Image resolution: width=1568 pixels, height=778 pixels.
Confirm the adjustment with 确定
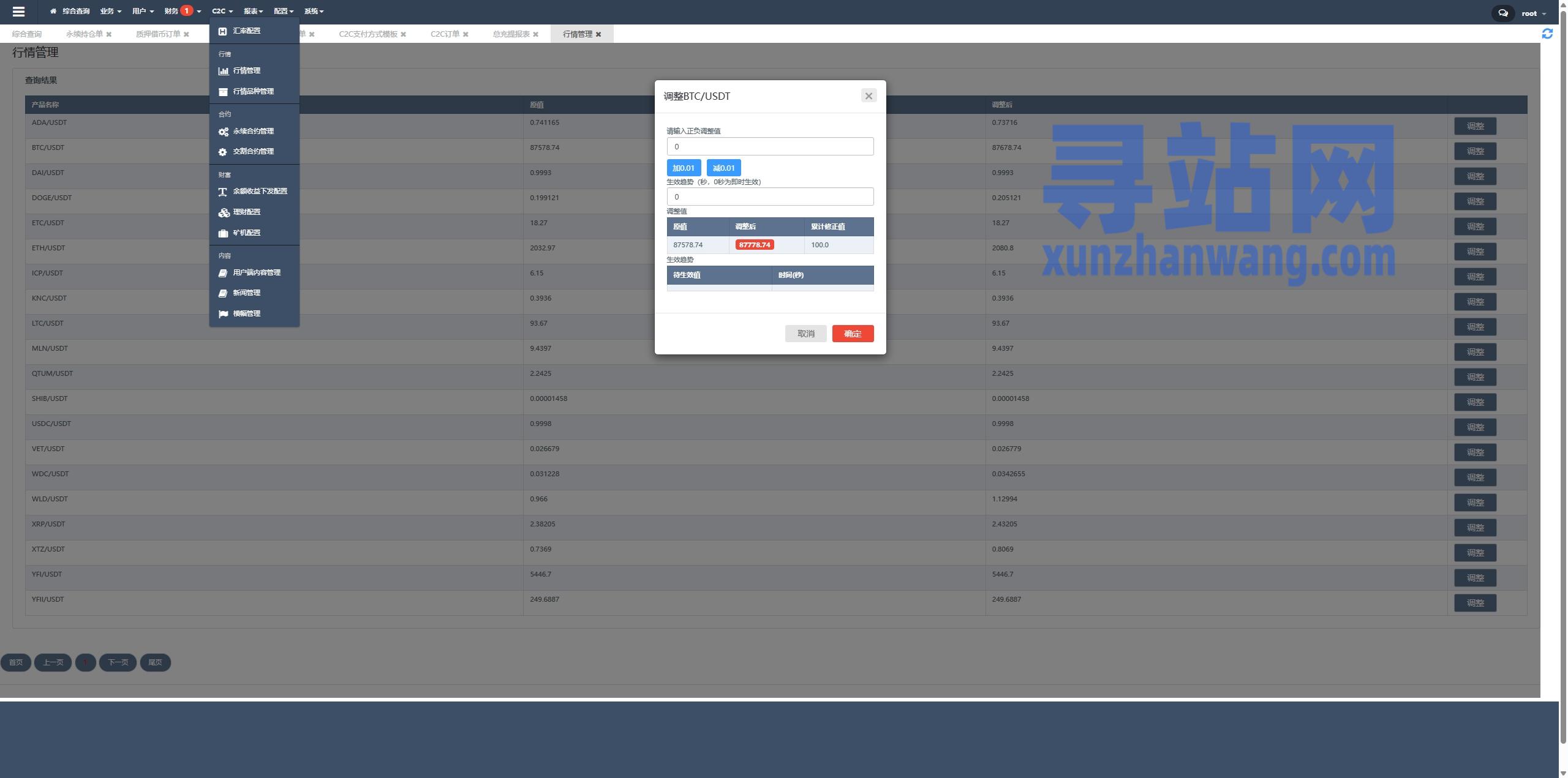click(x=853, y=334)
